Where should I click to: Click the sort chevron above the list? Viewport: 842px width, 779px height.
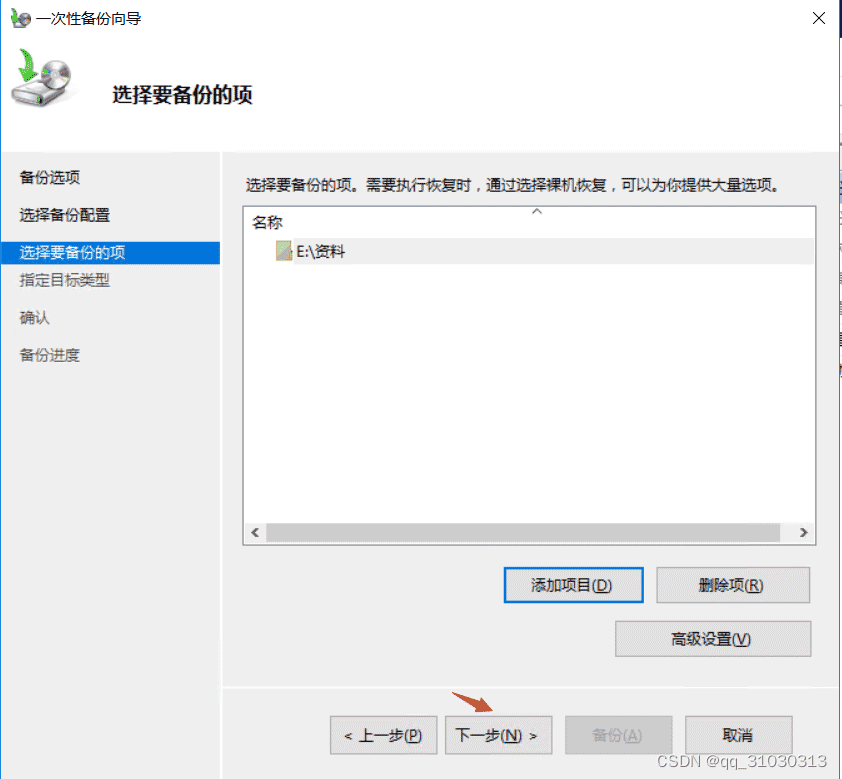536,212
